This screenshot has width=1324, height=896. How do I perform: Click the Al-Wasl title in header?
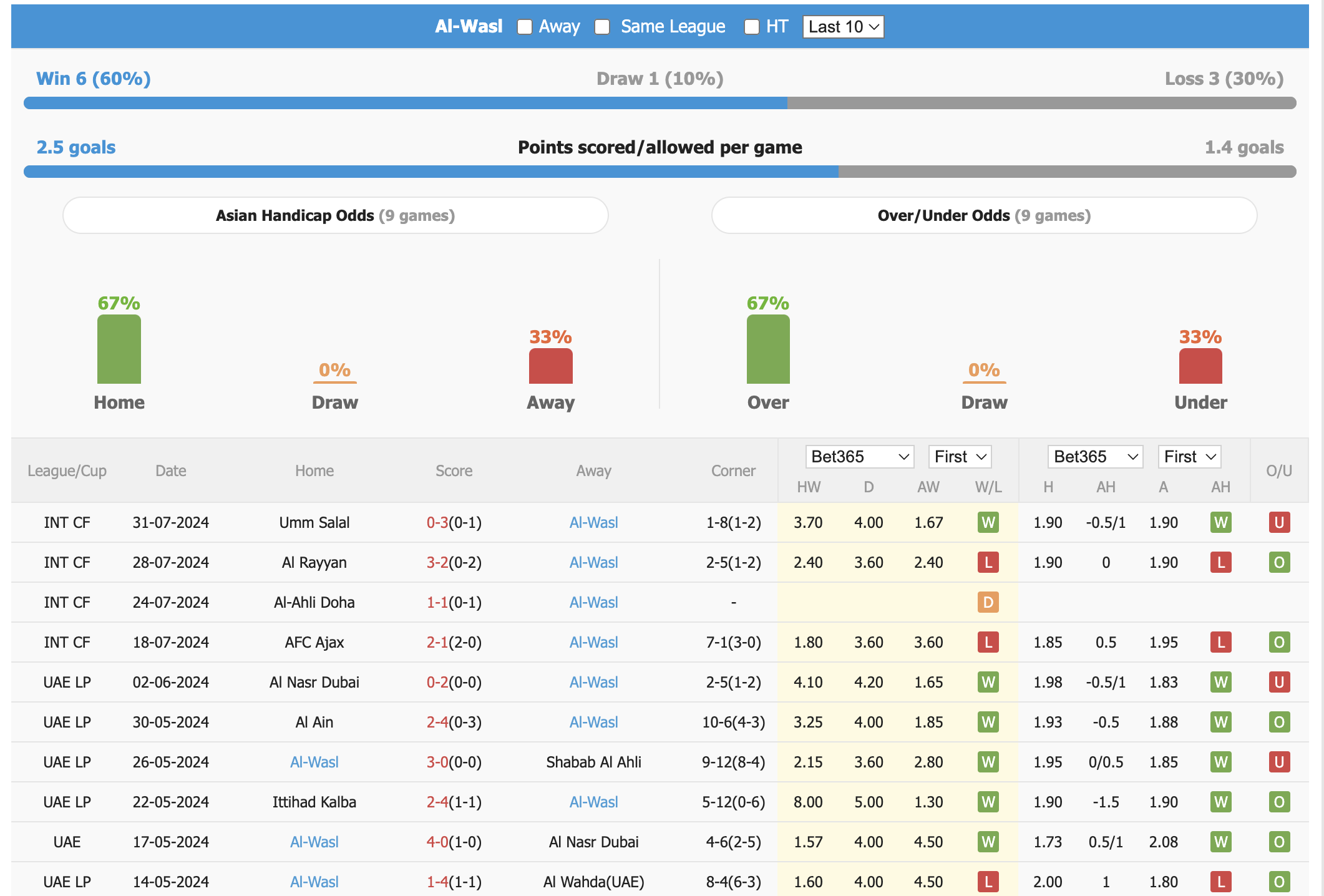point(469,26)
